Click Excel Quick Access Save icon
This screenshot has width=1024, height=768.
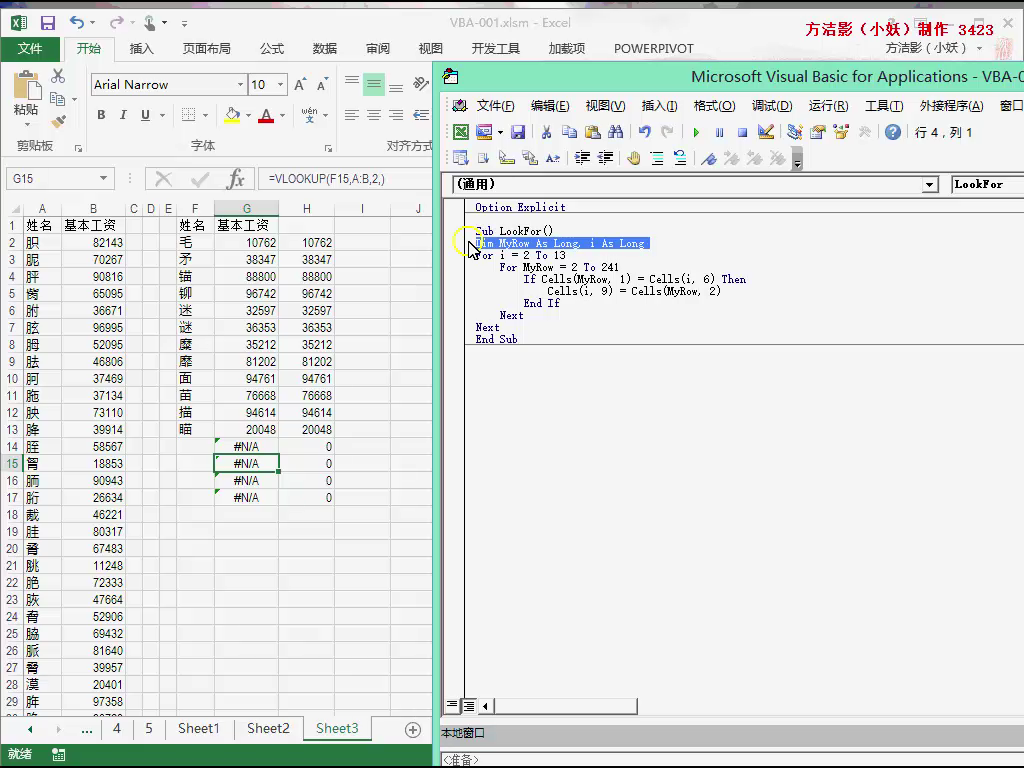coord(48,23)
